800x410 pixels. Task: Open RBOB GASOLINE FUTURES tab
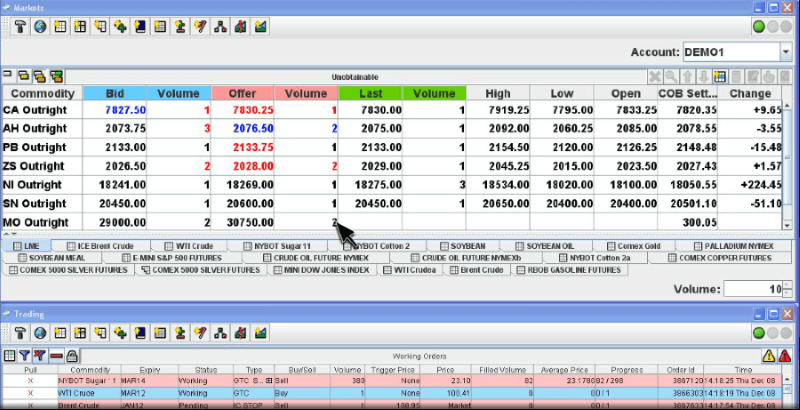point(569,270)
